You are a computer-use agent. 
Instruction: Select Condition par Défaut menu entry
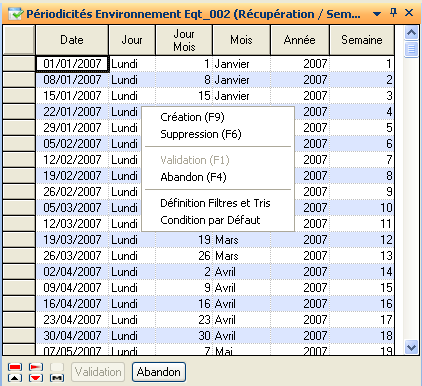[x=210, y=220]
